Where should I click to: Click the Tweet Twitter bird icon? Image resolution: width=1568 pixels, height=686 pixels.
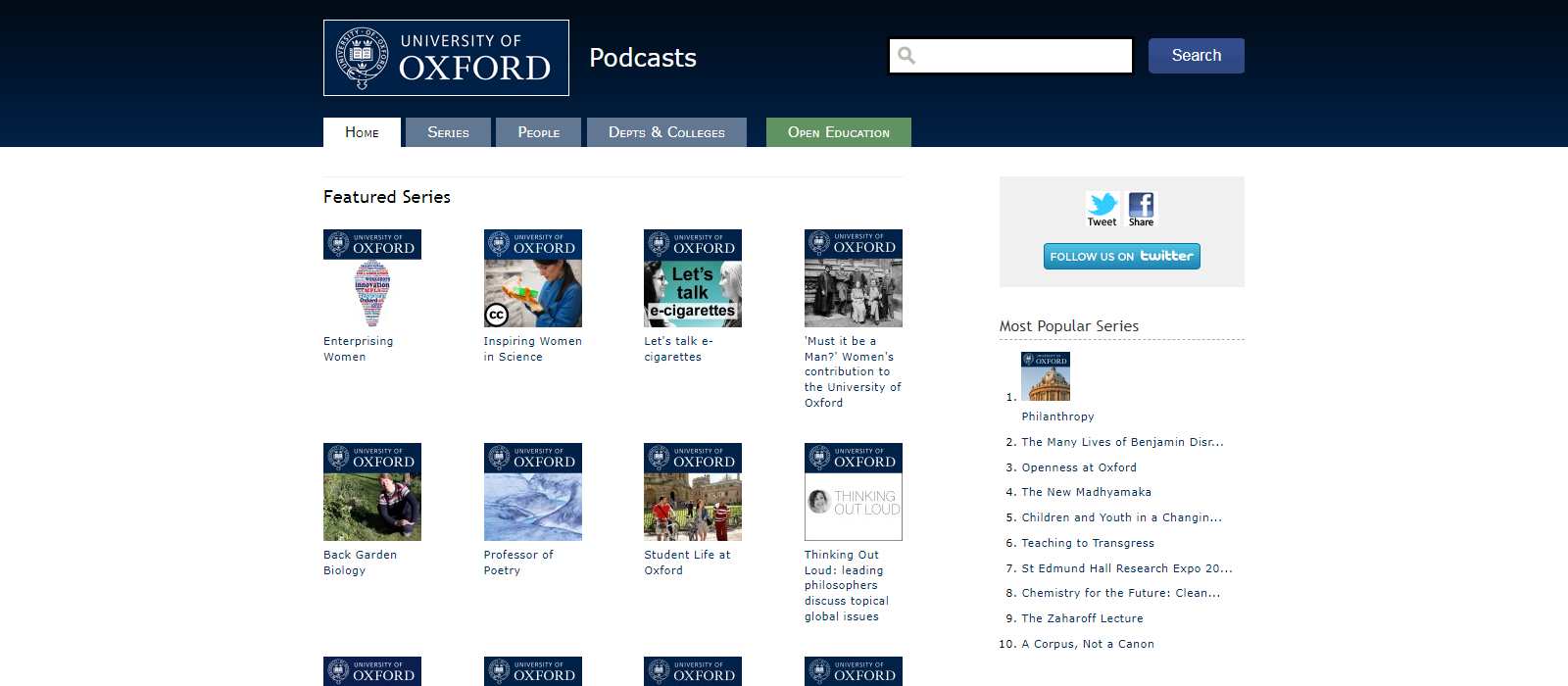(1102, 209)
